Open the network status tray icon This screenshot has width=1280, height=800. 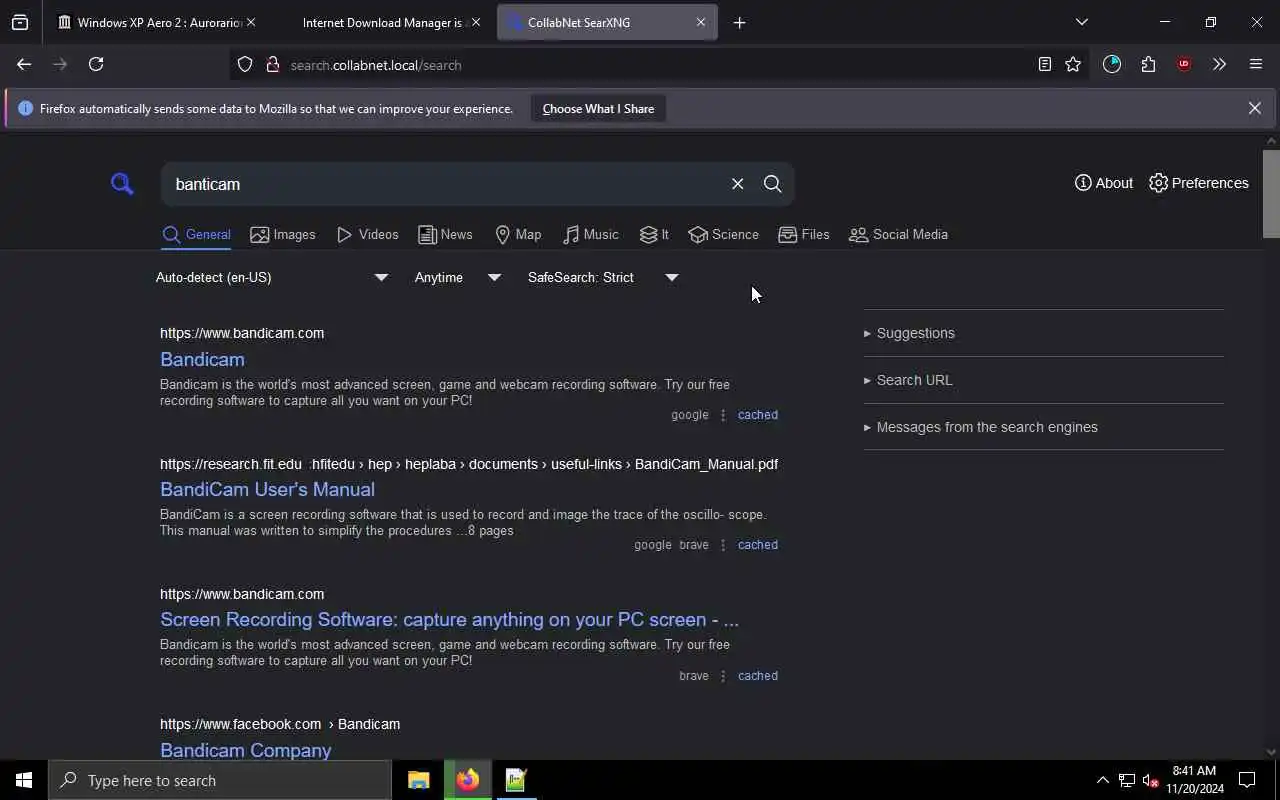pyautogui.click(x=1127, y=780)
